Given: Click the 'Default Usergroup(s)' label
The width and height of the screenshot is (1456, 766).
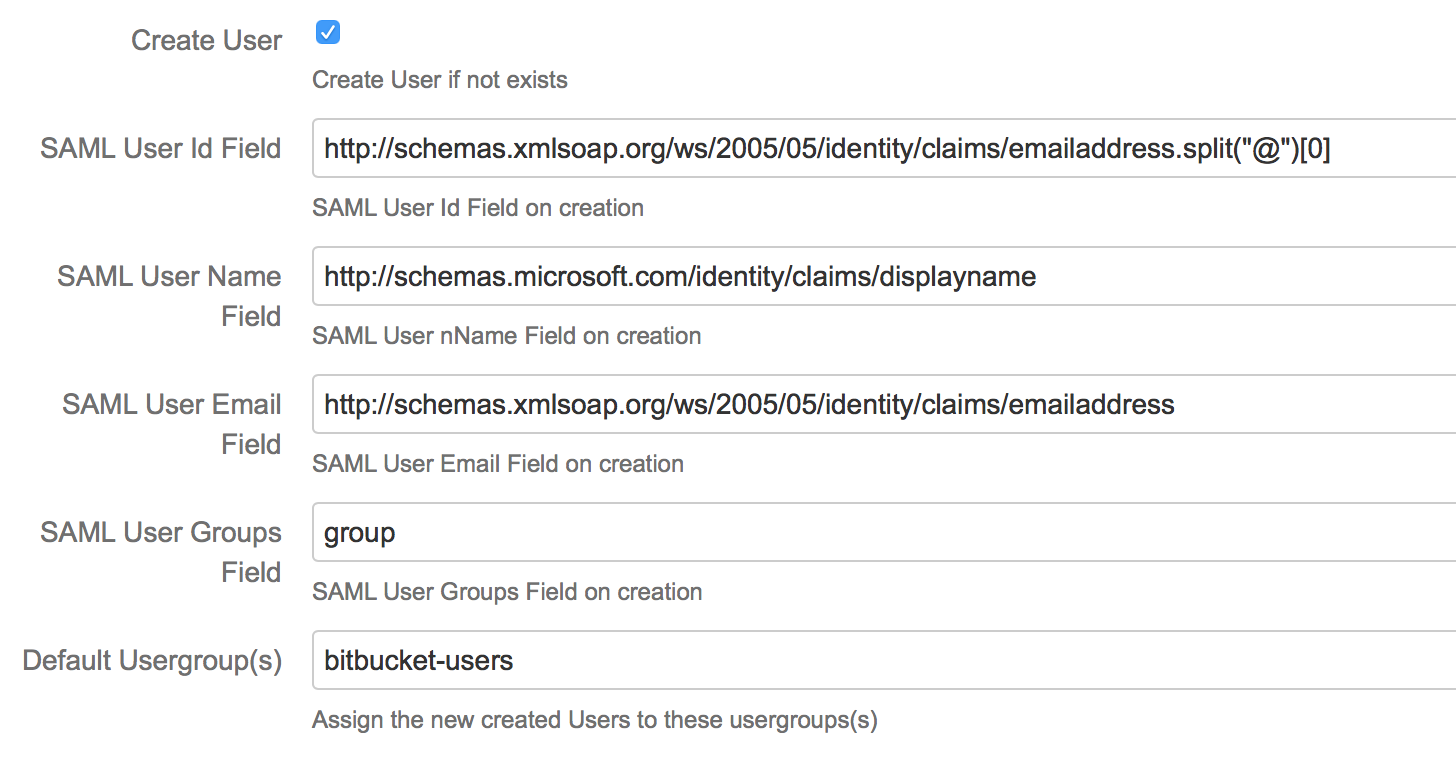Looking at the screenshot, I should pos(152,661).
